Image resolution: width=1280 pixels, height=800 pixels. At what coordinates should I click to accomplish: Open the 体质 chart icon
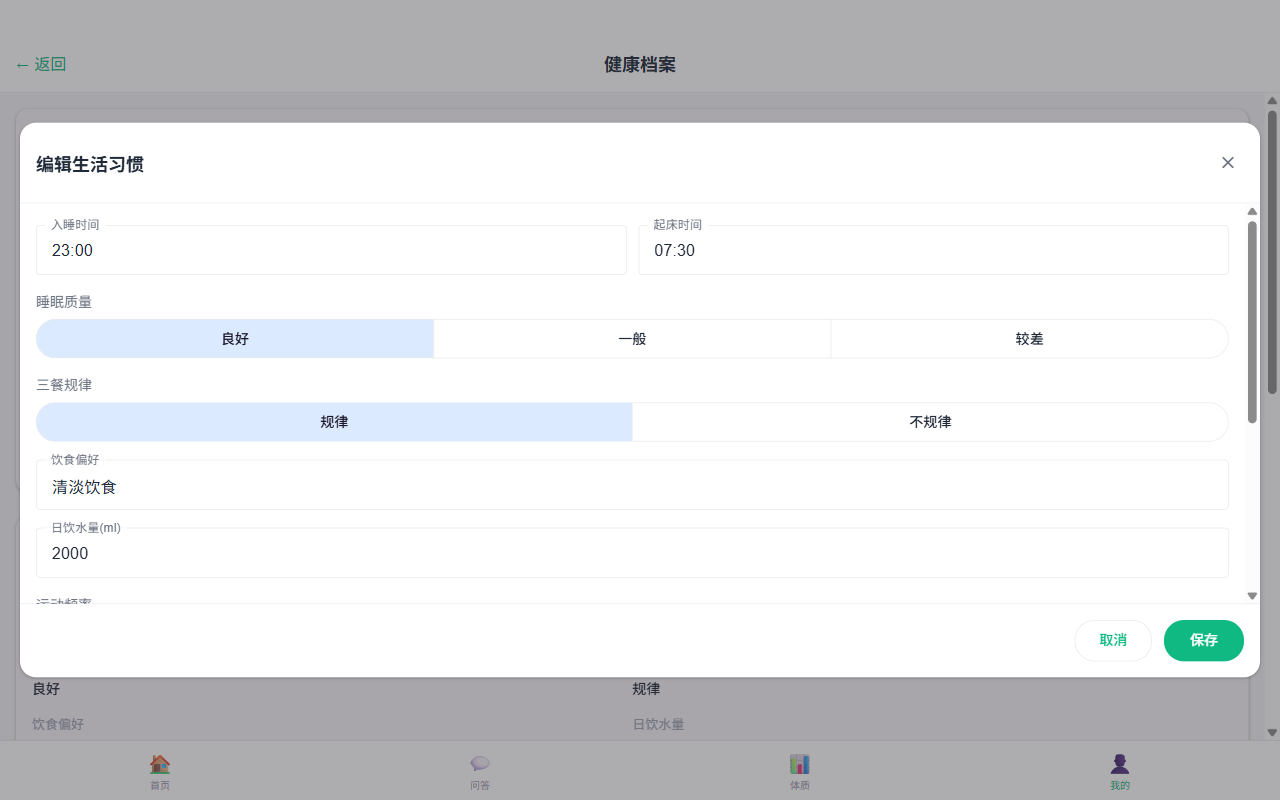point(800,764)
